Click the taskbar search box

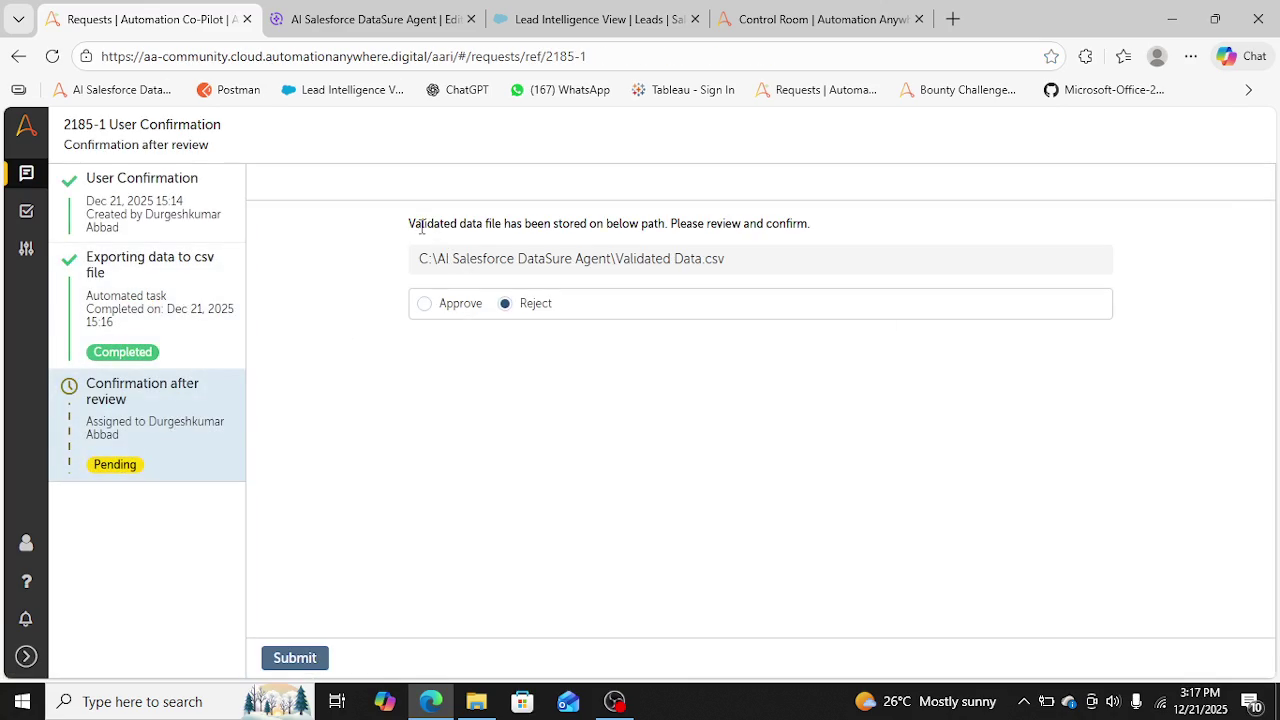click(180, 701)
